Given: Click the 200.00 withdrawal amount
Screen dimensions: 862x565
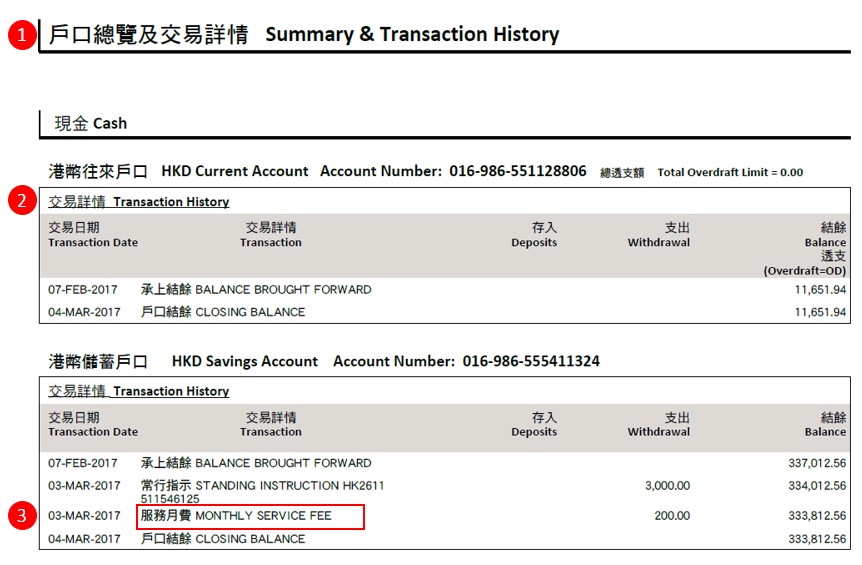Looking at the screenshot, I should point(672,516).
